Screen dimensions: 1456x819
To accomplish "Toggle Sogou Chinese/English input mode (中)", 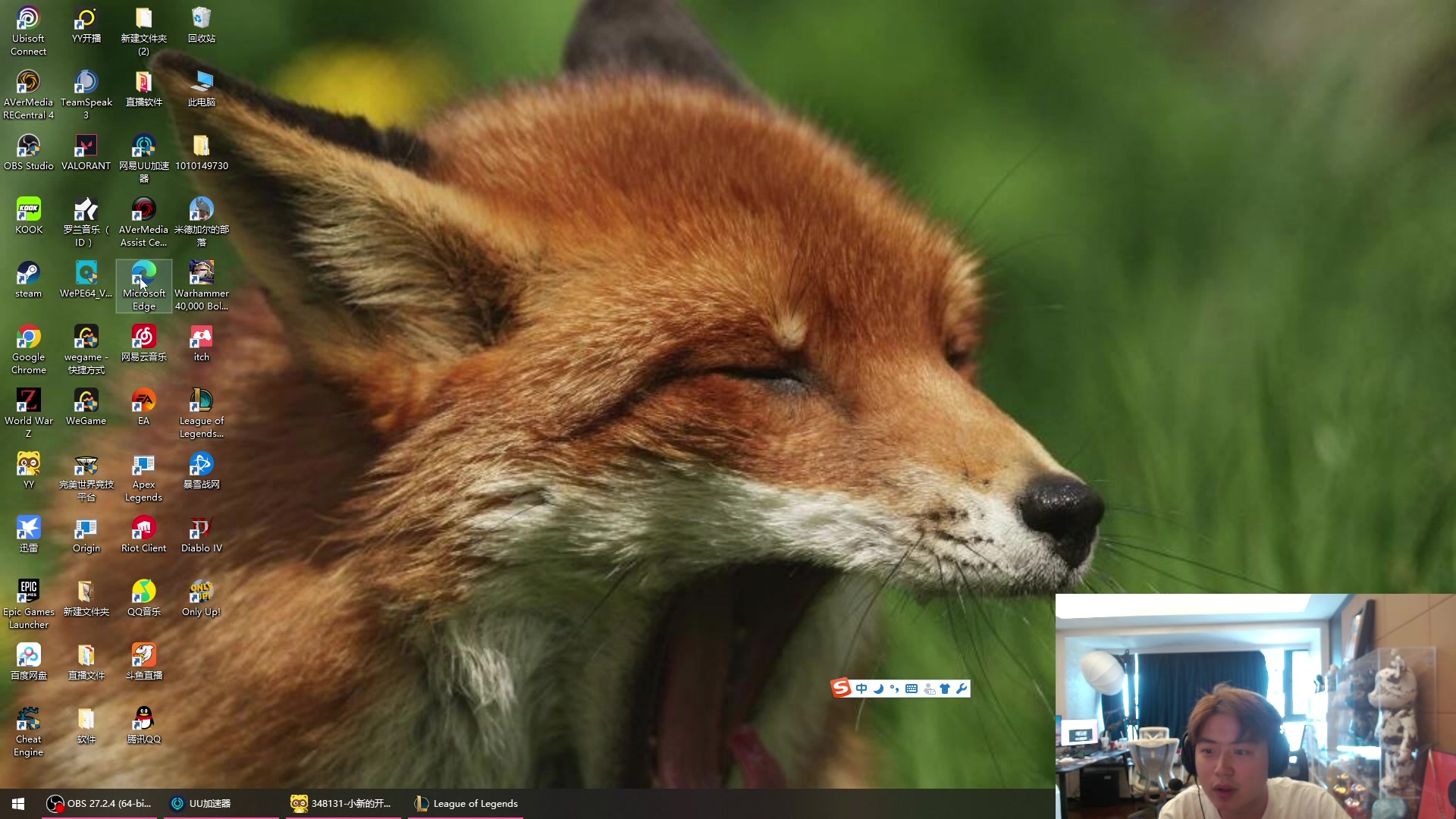I will [861, 689].
